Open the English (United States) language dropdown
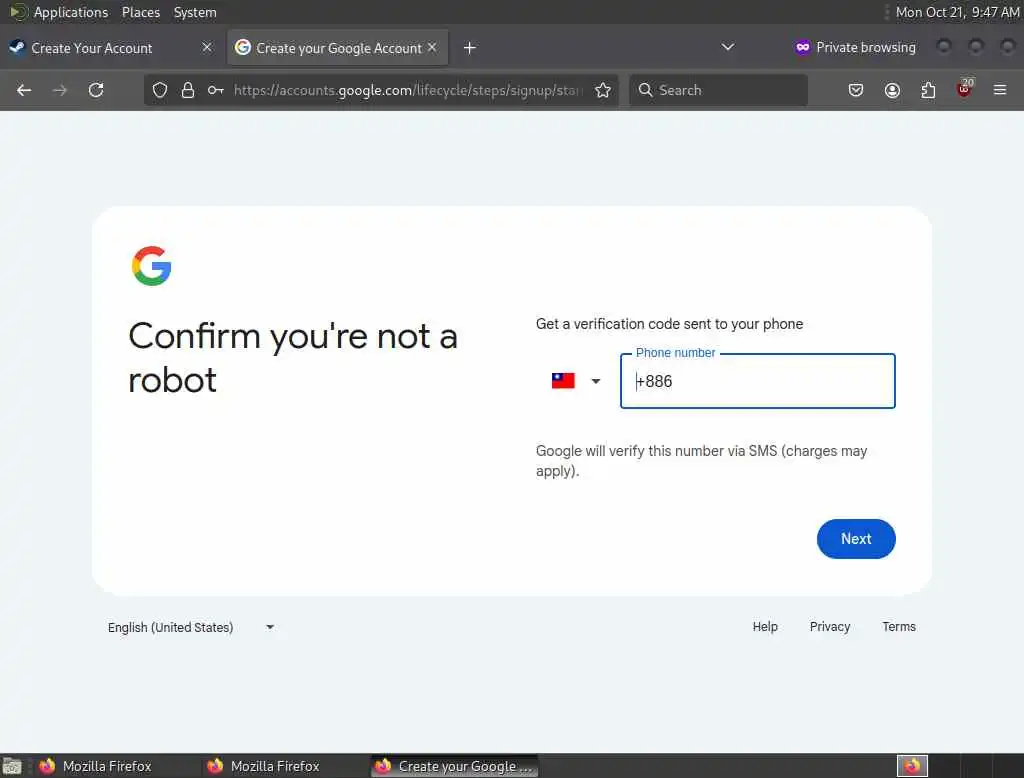Image resolution: width=1024 pixels, height=778 pixels. (x=191, y=627)
